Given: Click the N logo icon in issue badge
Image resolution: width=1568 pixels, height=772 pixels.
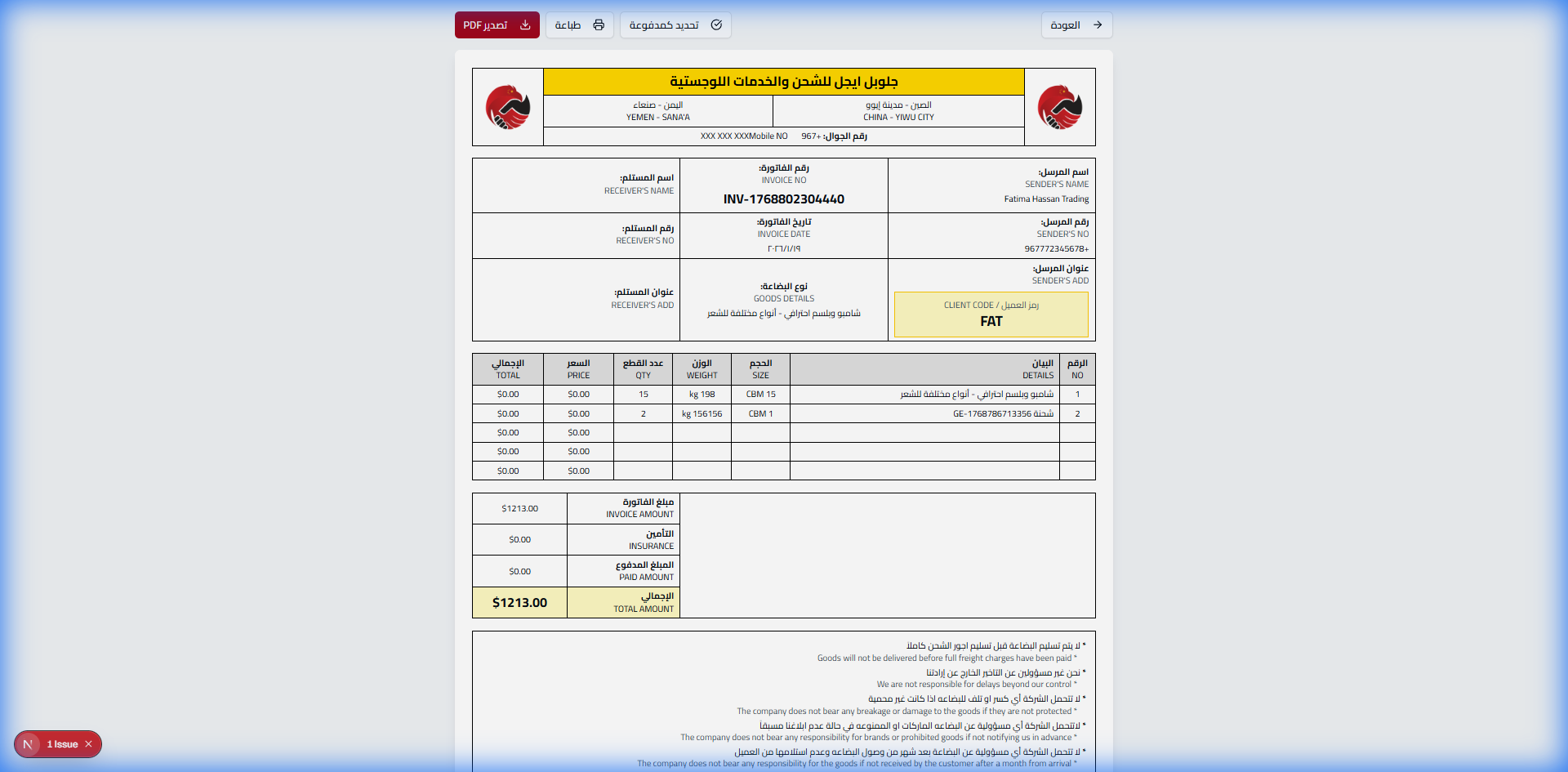Looking at the screenshot, I should (x=28, y=744).
